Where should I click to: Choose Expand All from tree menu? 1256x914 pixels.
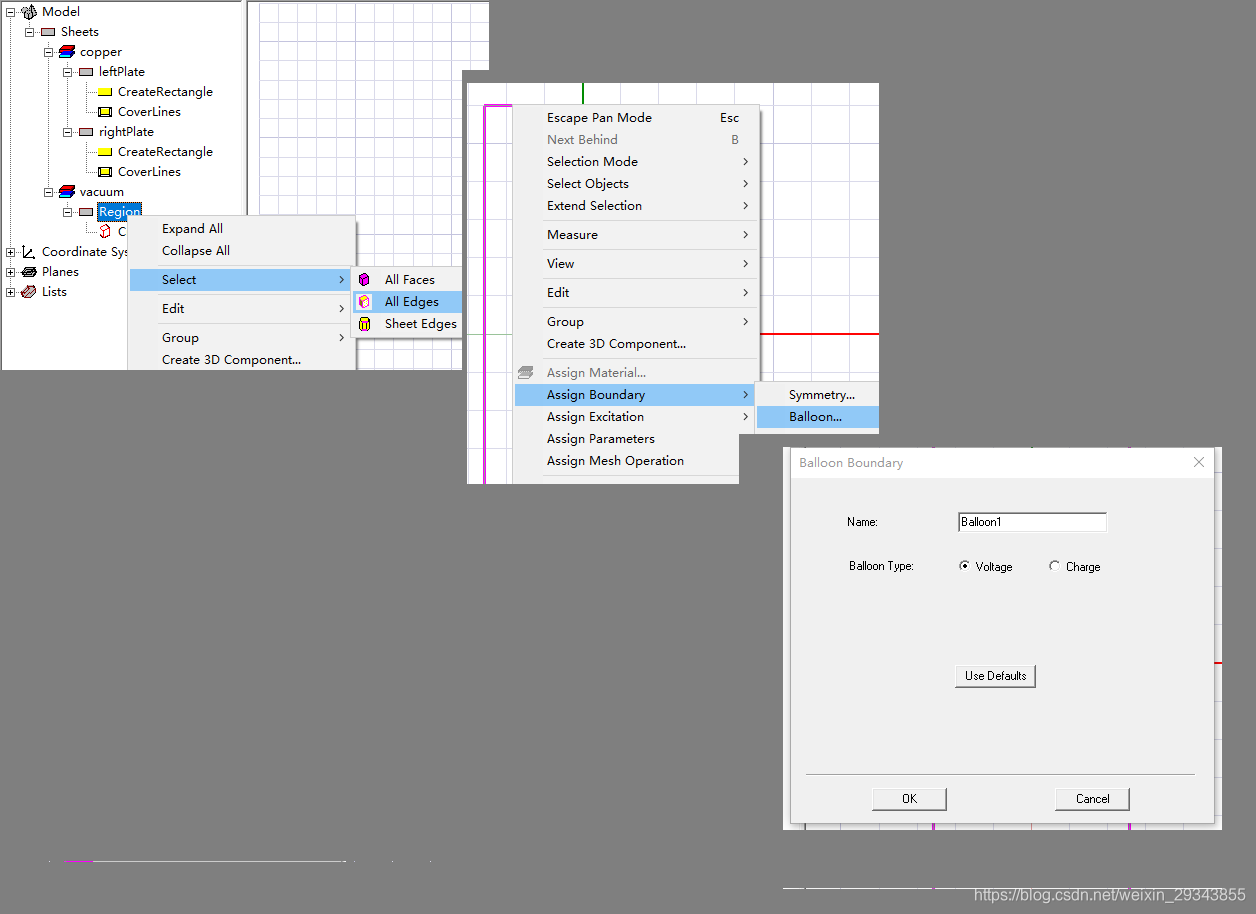242,229
